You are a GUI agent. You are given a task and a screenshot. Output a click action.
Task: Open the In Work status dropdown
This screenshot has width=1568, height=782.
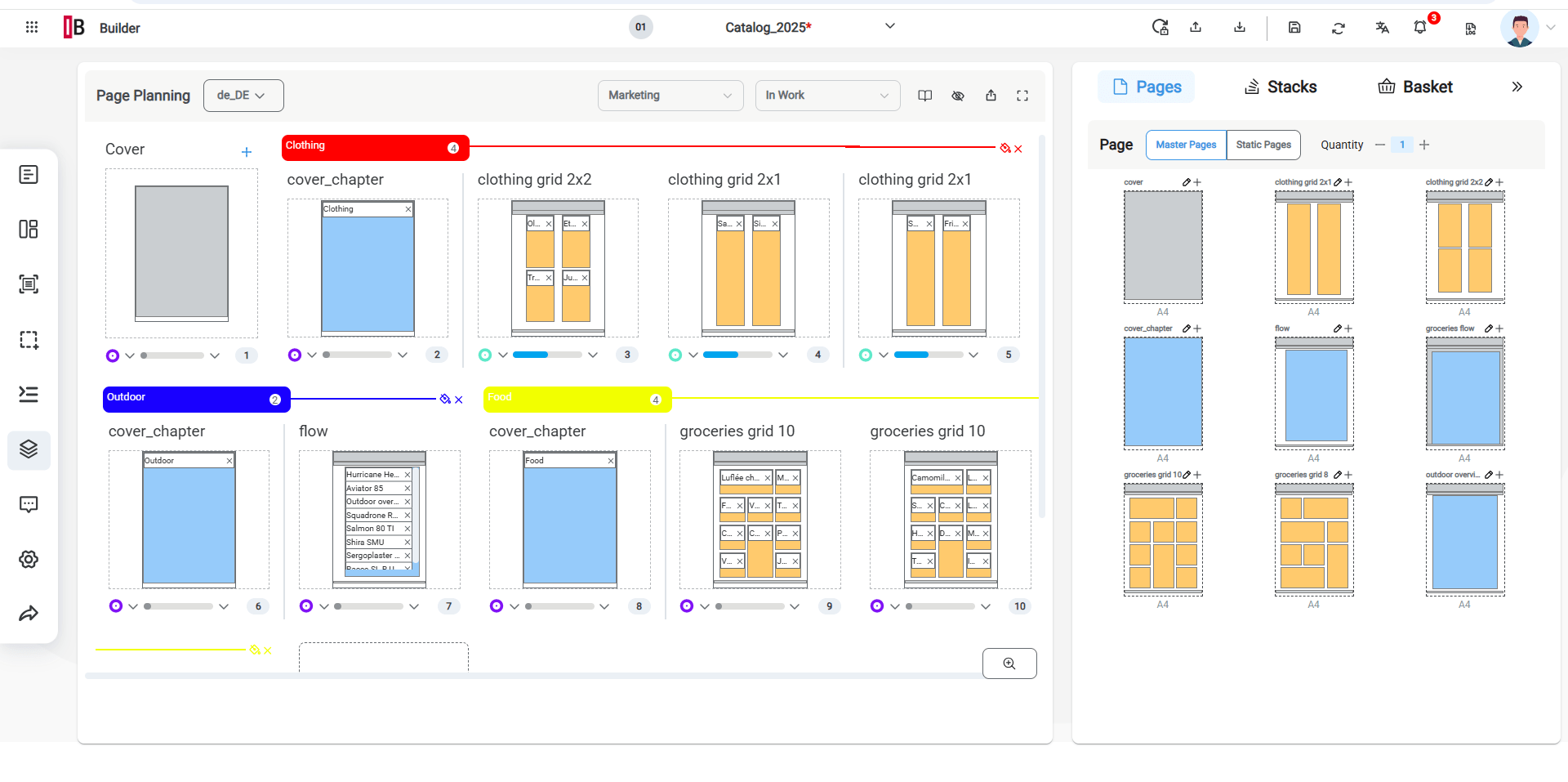pos(827,96)
